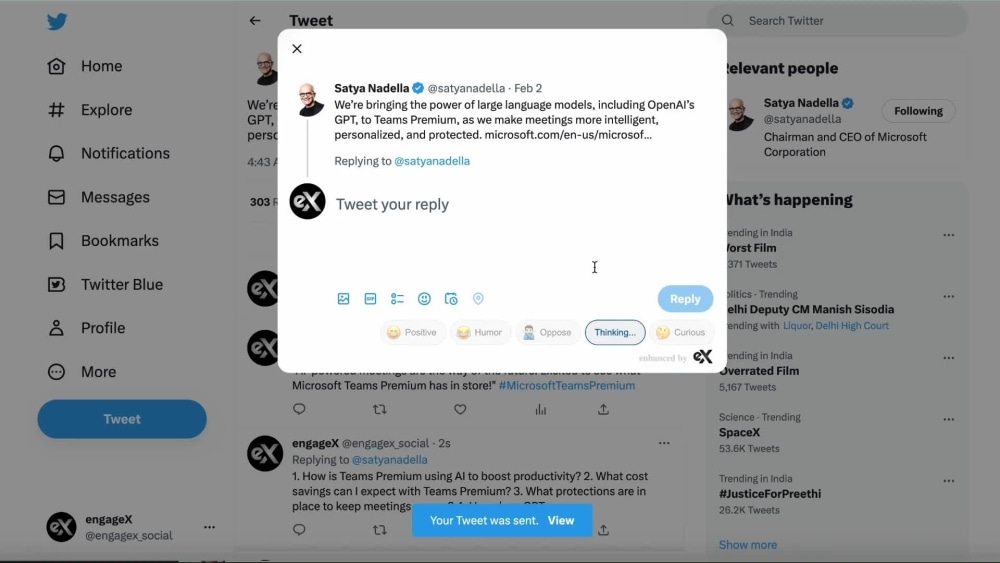This screenshot has width=1000, height=563.
Task: Tag a location with pin icon
Action: click(478, 298)
